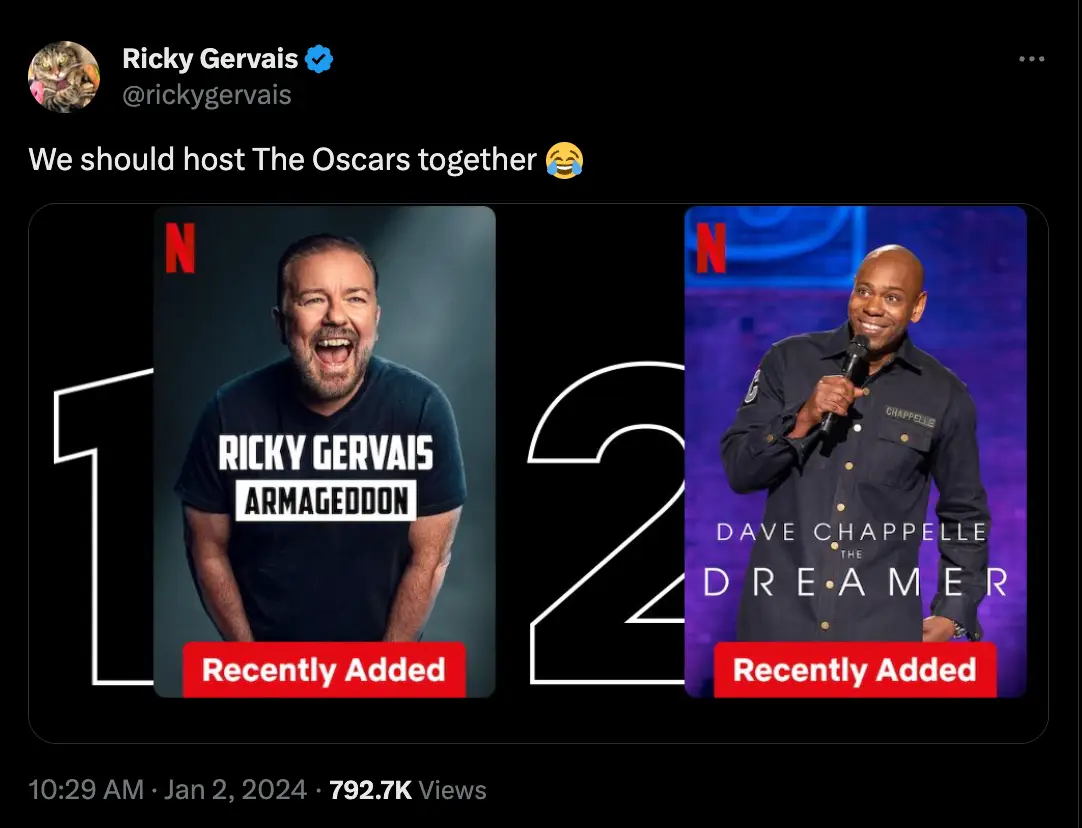Open the 10:29 AM Jan 2, 2024 timestamp
Viewport: 1082px width, 828px height.
click(x=168, y=790)
